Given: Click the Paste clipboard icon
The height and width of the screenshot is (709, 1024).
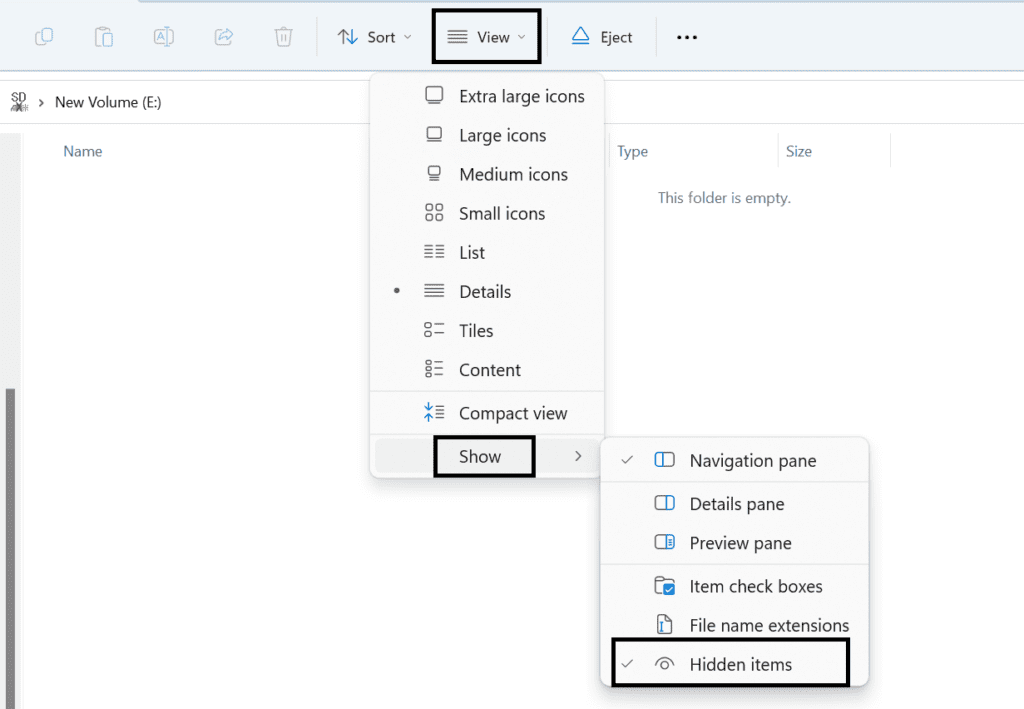Looking at the screenshot, I should click(103, 37).
